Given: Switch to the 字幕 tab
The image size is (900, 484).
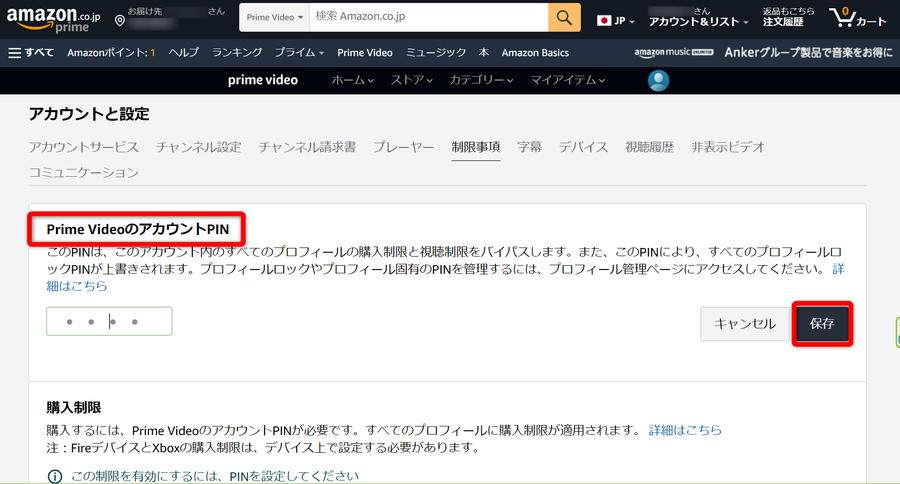Looking at the screenshot, I should (x=529, y=147).
